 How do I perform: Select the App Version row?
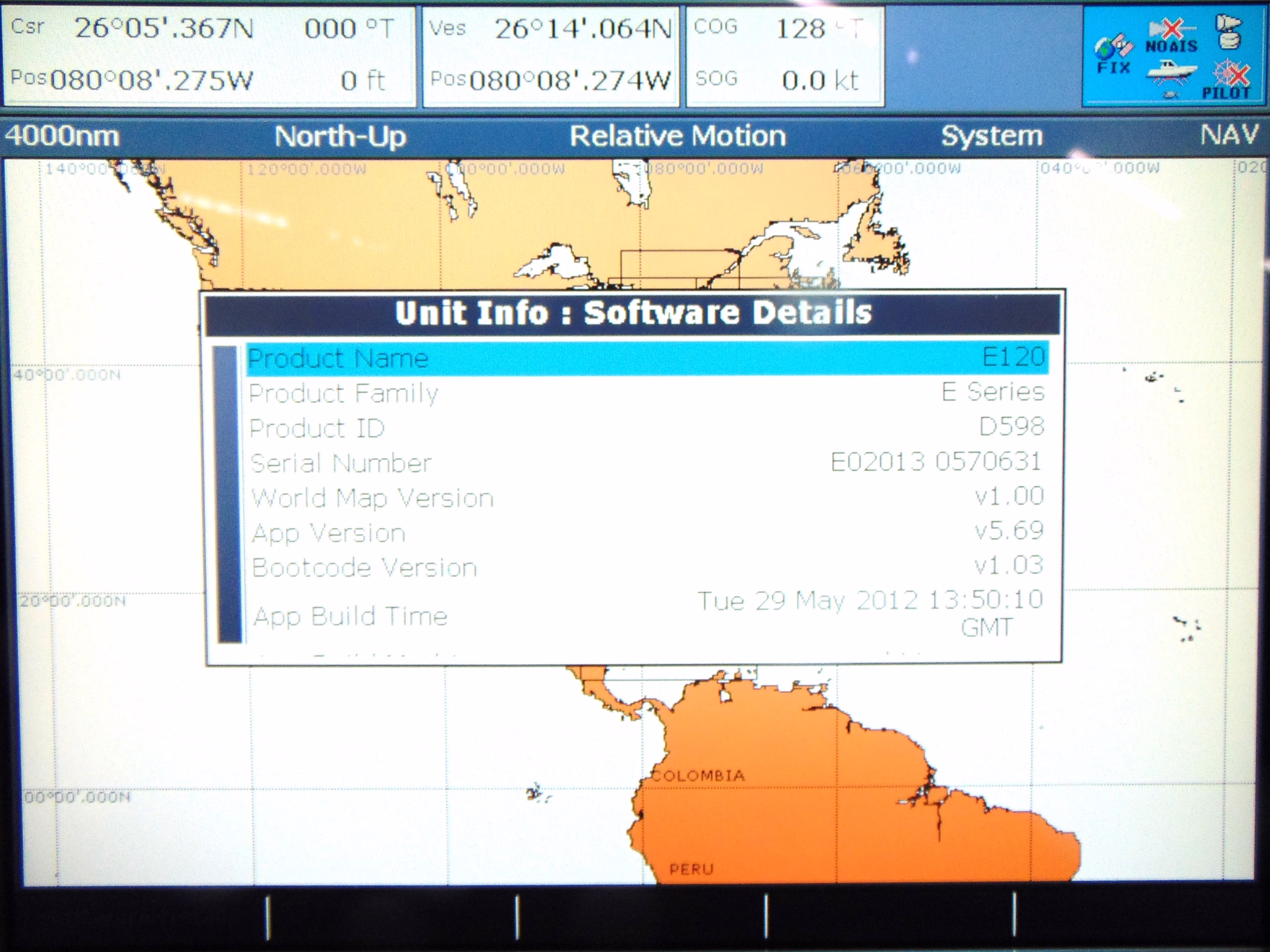[646, 532]
